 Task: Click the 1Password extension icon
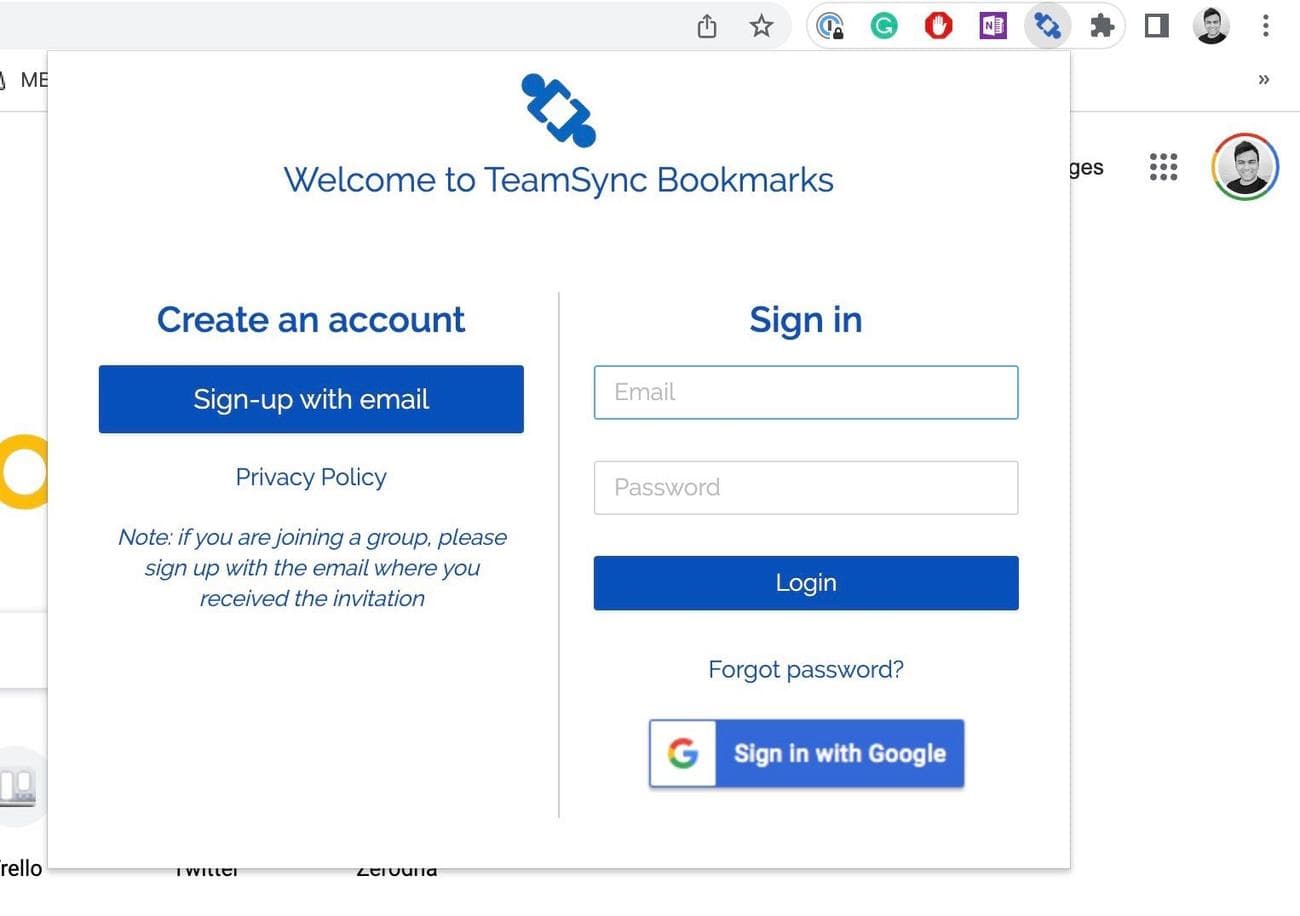[x=830, y=26]
